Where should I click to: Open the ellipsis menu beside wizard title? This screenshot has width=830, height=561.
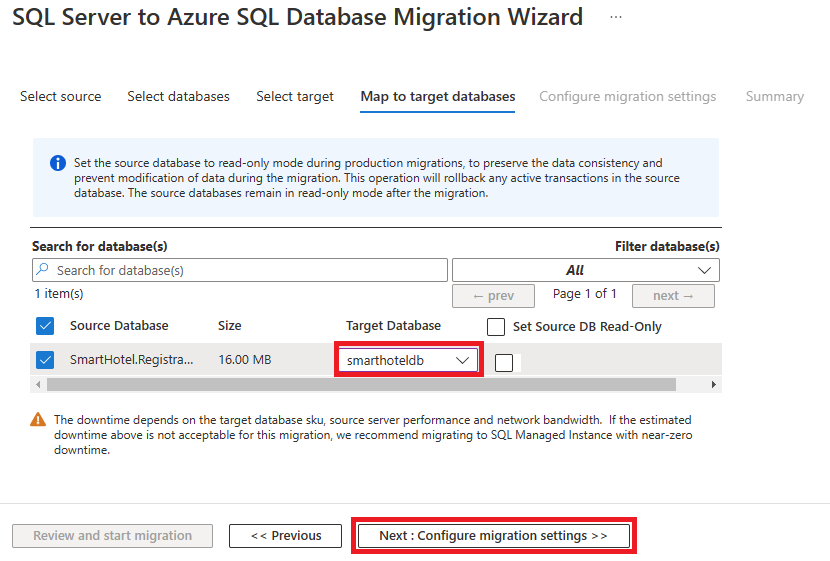(616, 17)
